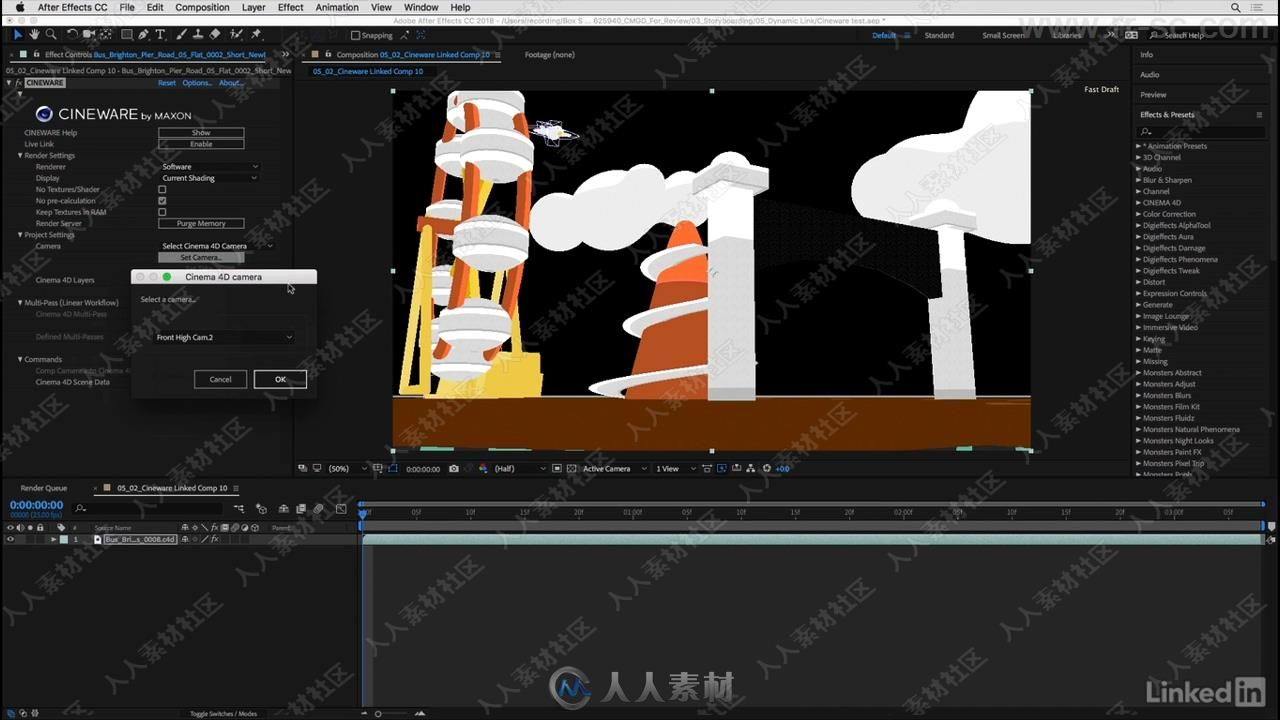Expand Blur & Sharpen effects category
Viewport: 1280px width, 720px height.
1138,180
